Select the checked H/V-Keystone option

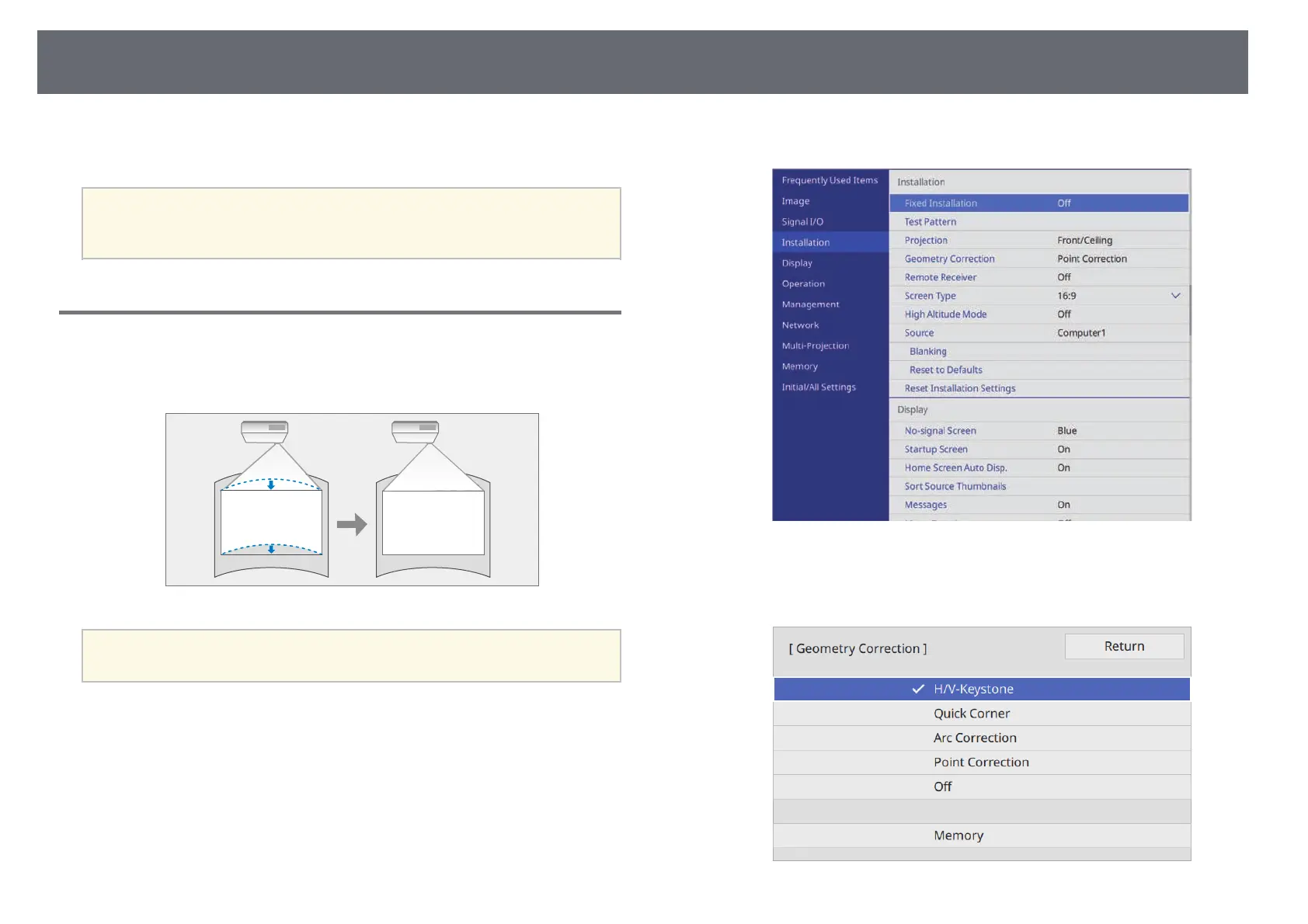pos(982,690)
